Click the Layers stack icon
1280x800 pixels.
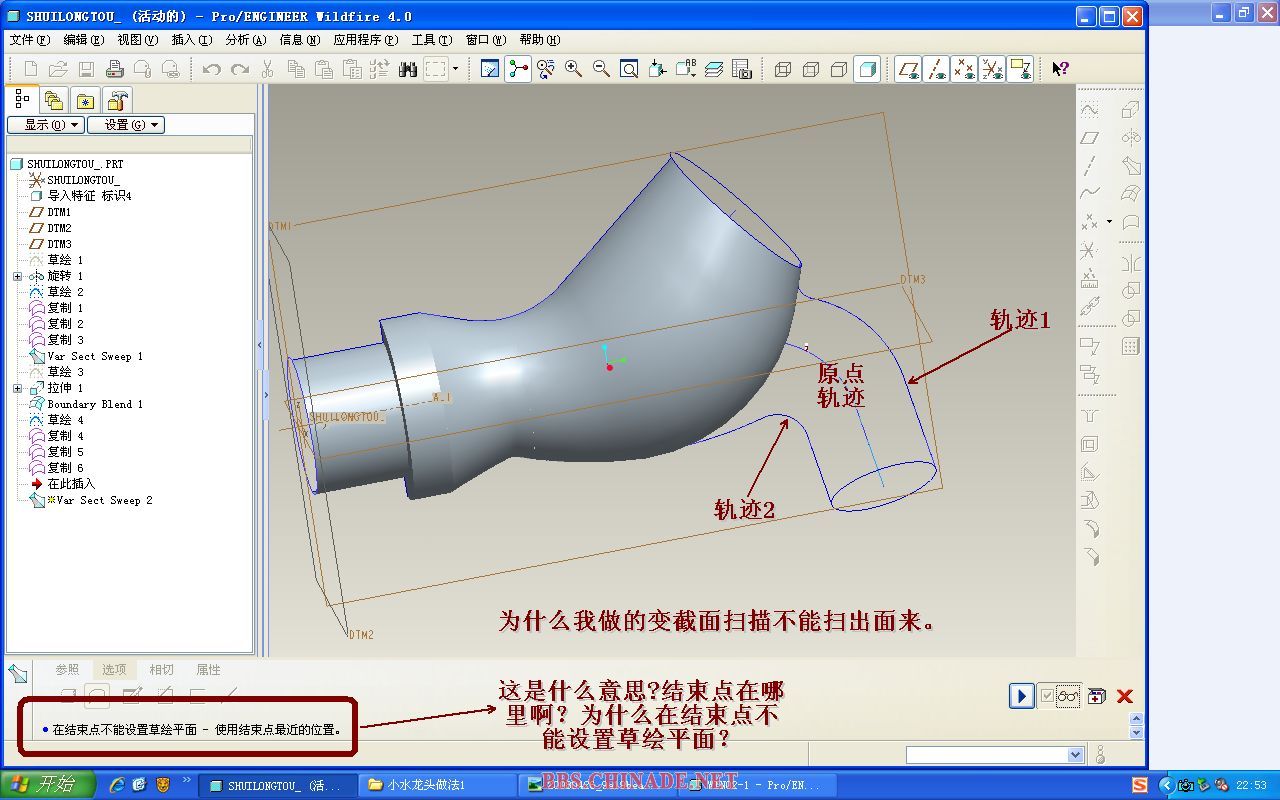(713, 69)
